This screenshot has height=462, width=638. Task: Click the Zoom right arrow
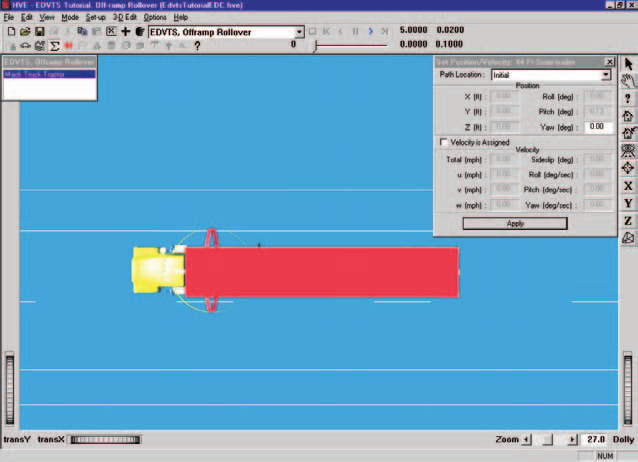[x=572, y=440]
